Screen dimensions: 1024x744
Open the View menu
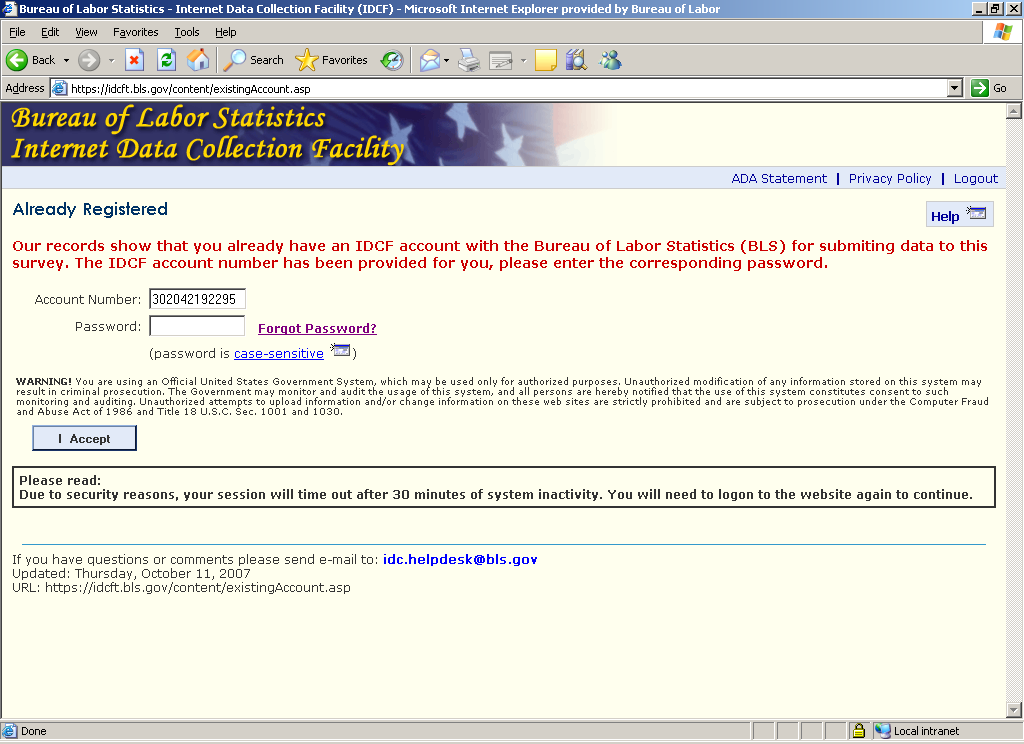[86, 32]
